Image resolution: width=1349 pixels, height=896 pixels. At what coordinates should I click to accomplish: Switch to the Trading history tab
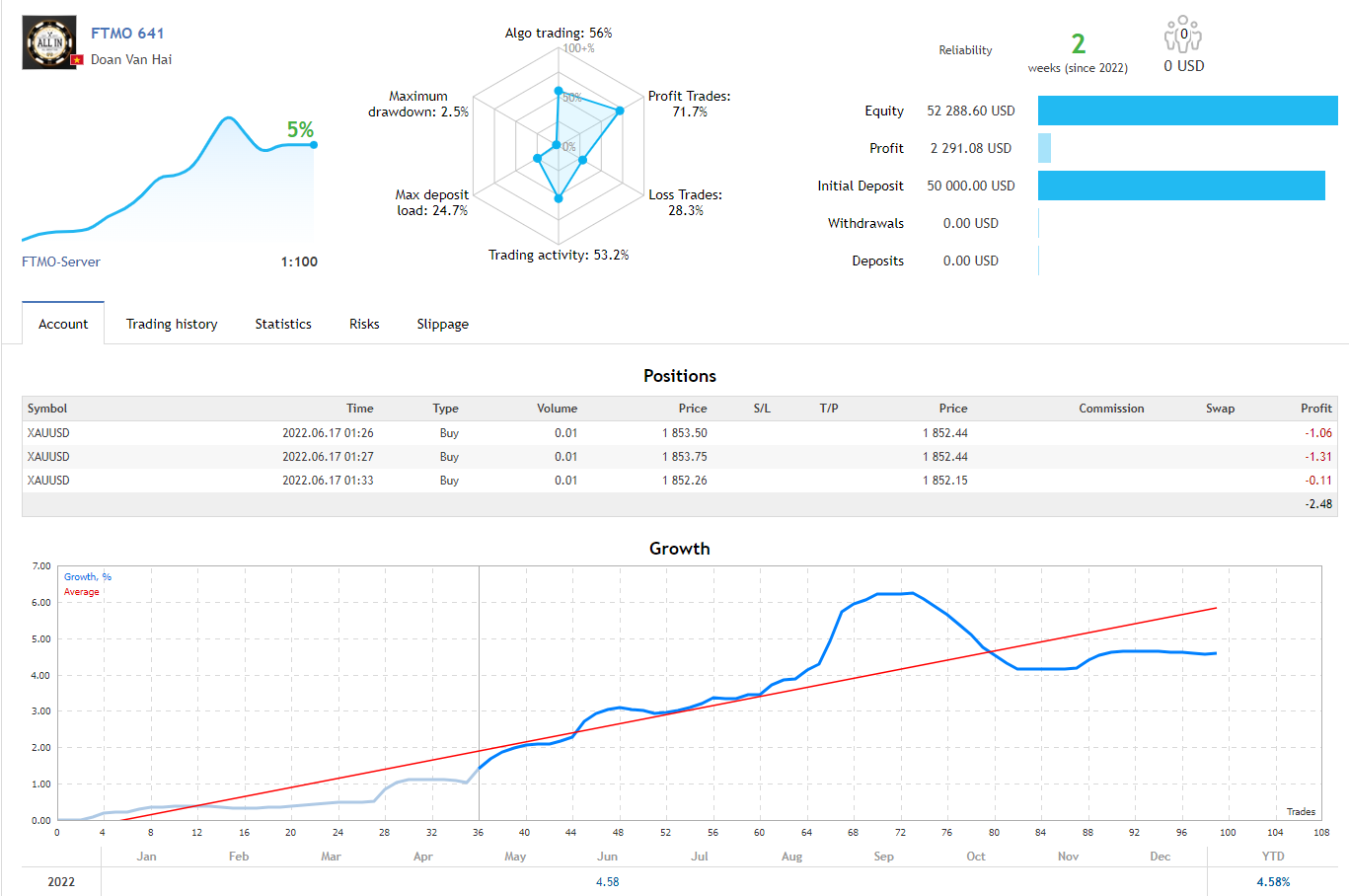tap(172, 324)
